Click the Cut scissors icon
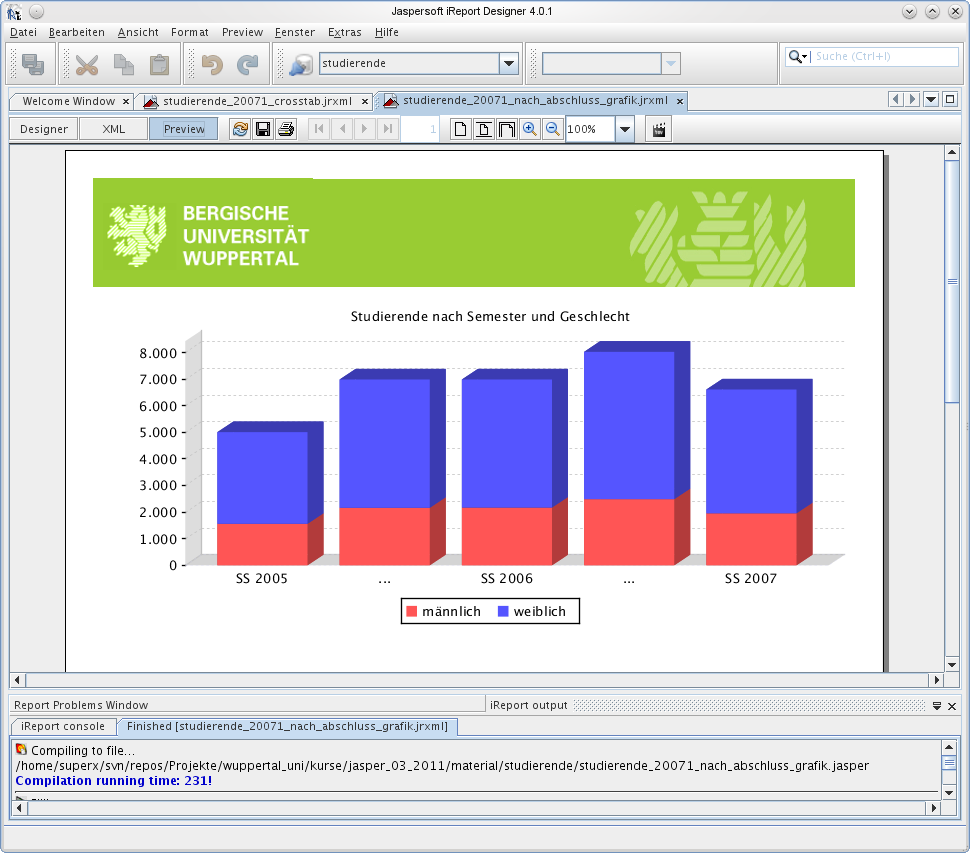The height and width of the screenshot is (853, 970). (x=87, y=64)
